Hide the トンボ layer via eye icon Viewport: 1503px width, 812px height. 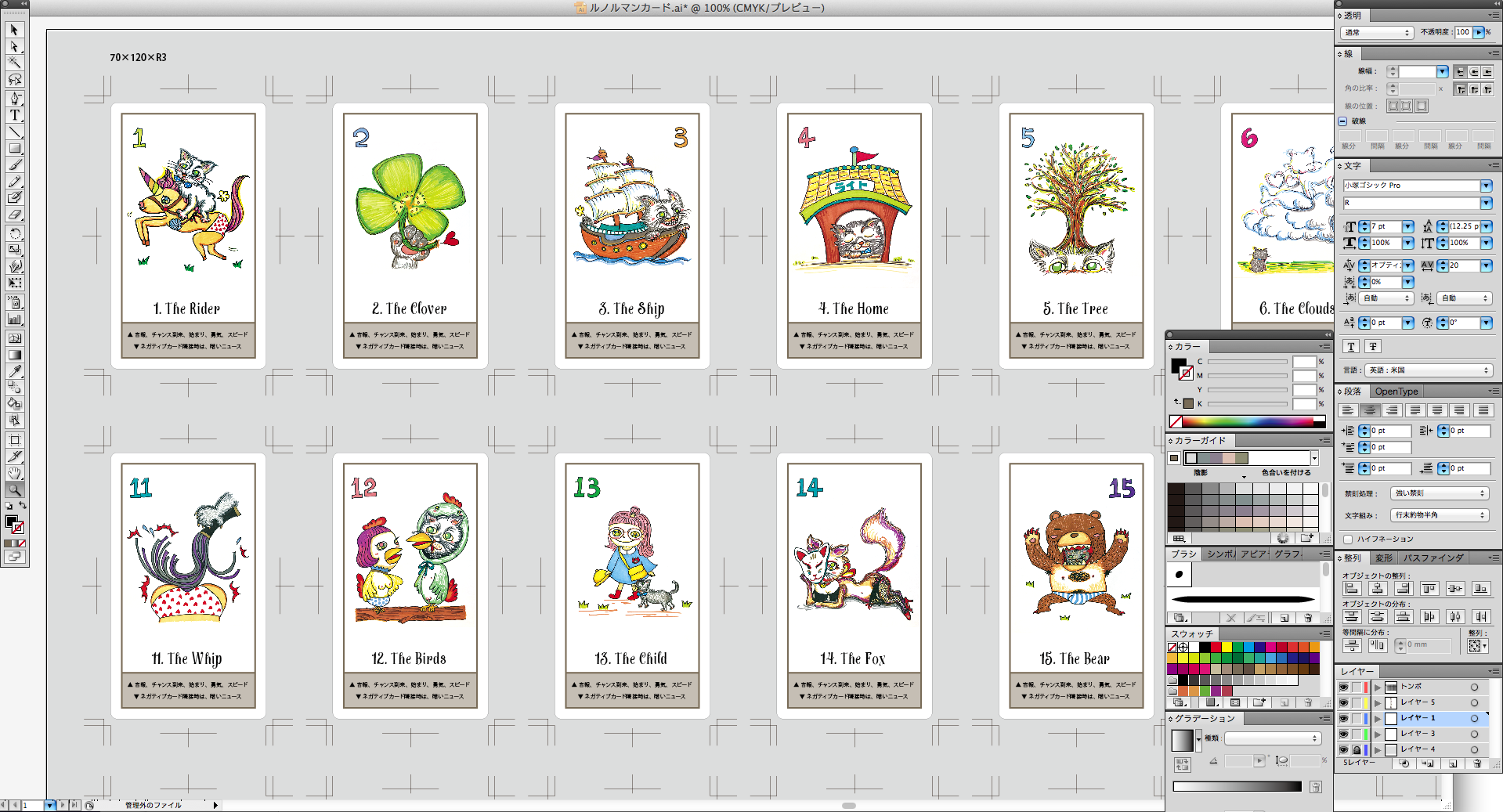pyautogui.click(x=1344, y=687)
